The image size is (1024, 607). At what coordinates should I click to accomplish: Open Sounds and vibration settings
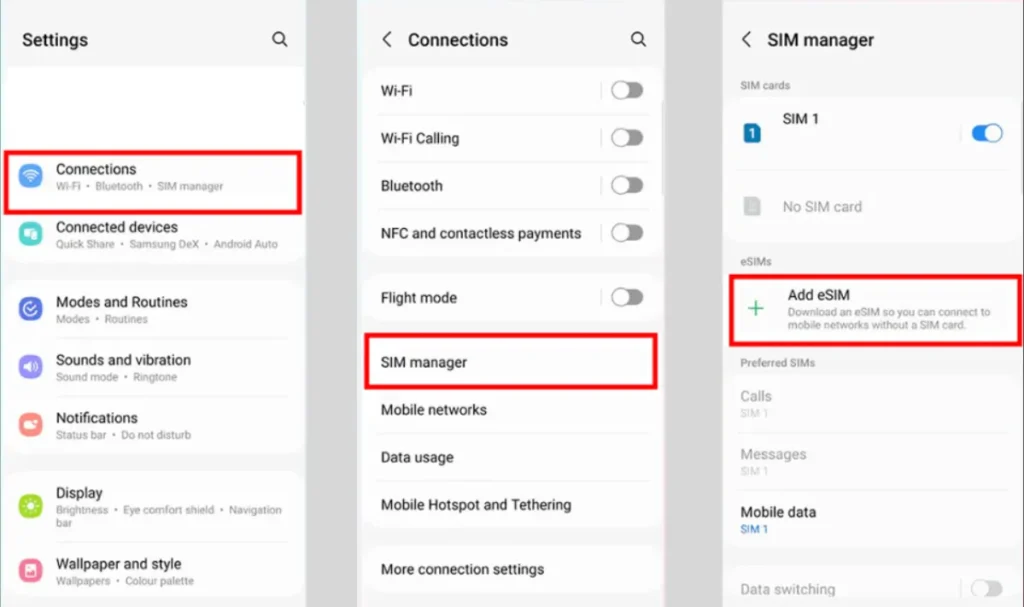(x=153, y=368)
